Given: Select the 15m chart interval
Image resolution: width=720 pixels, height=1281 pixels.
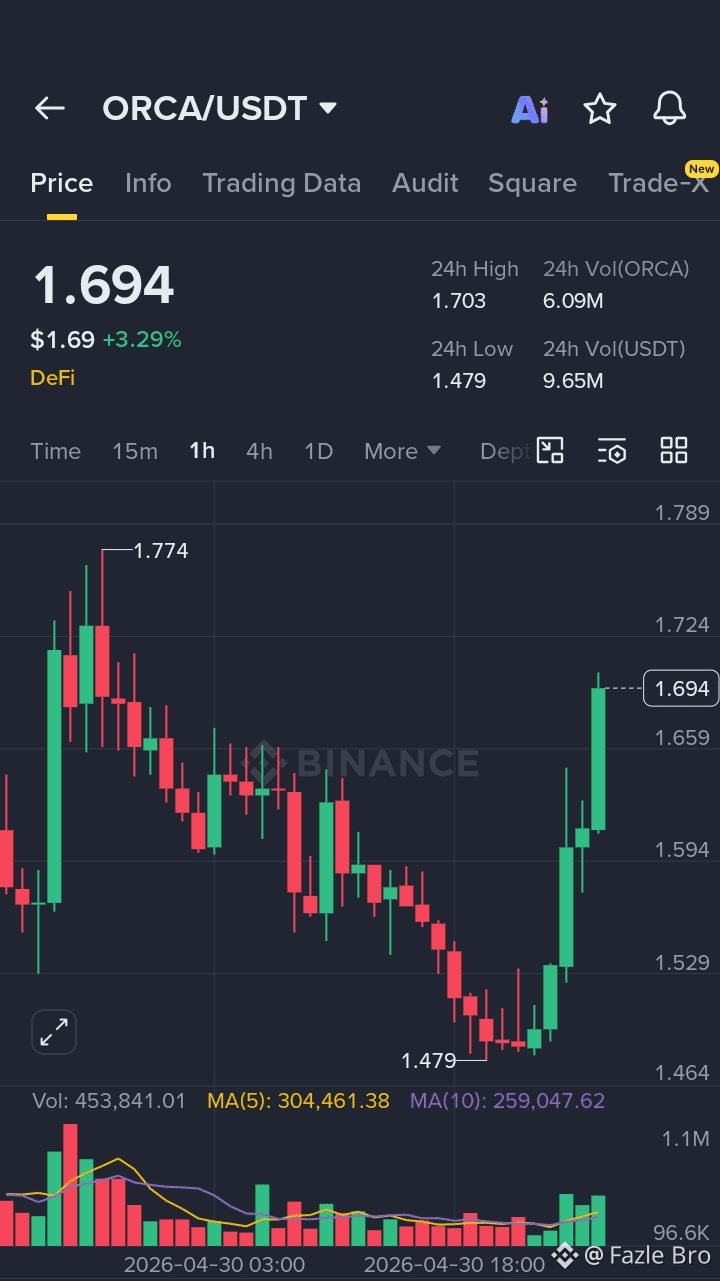Looking at the screenshot, I should pos(135,451).
